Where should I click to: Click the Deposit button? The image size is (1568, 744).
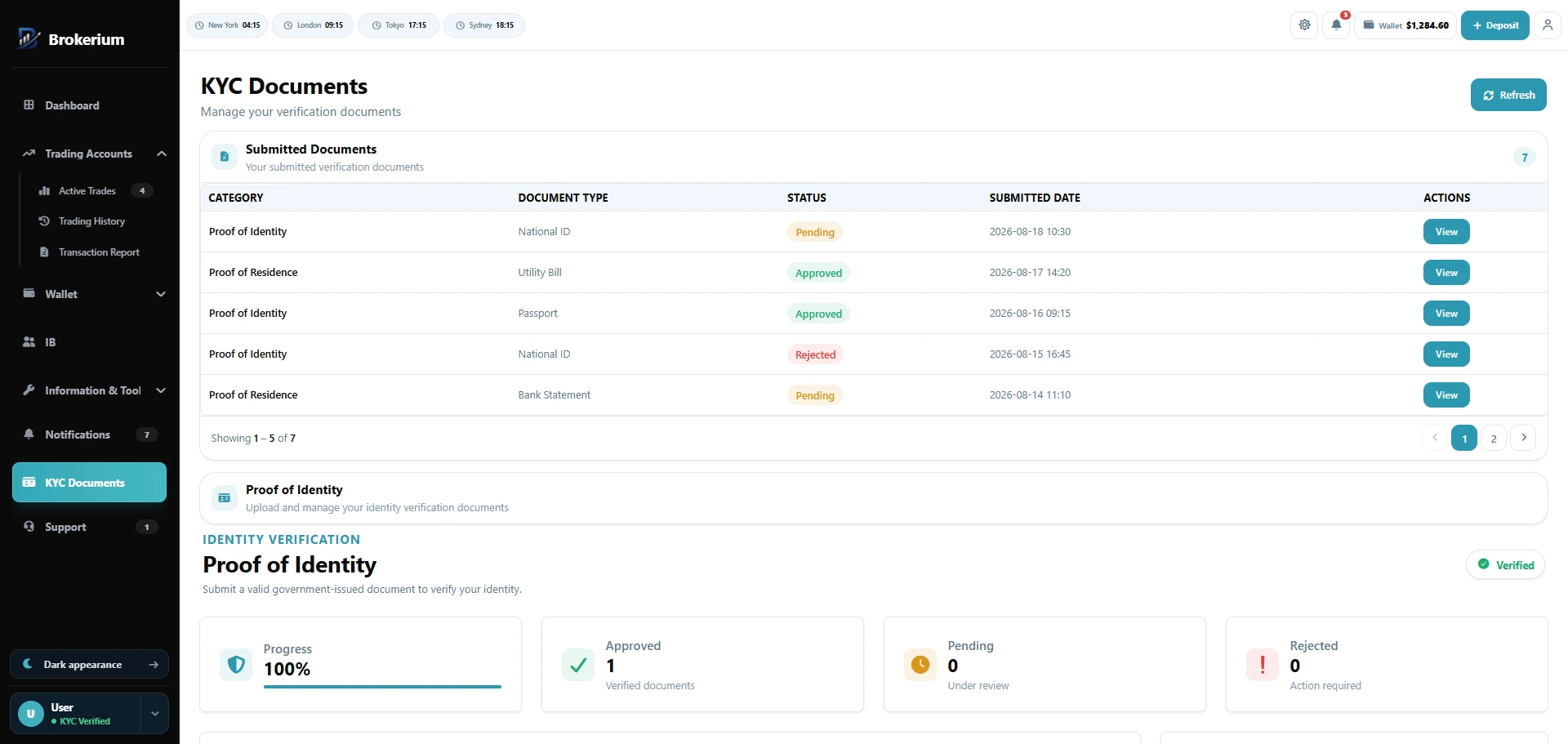(1495, 25)
